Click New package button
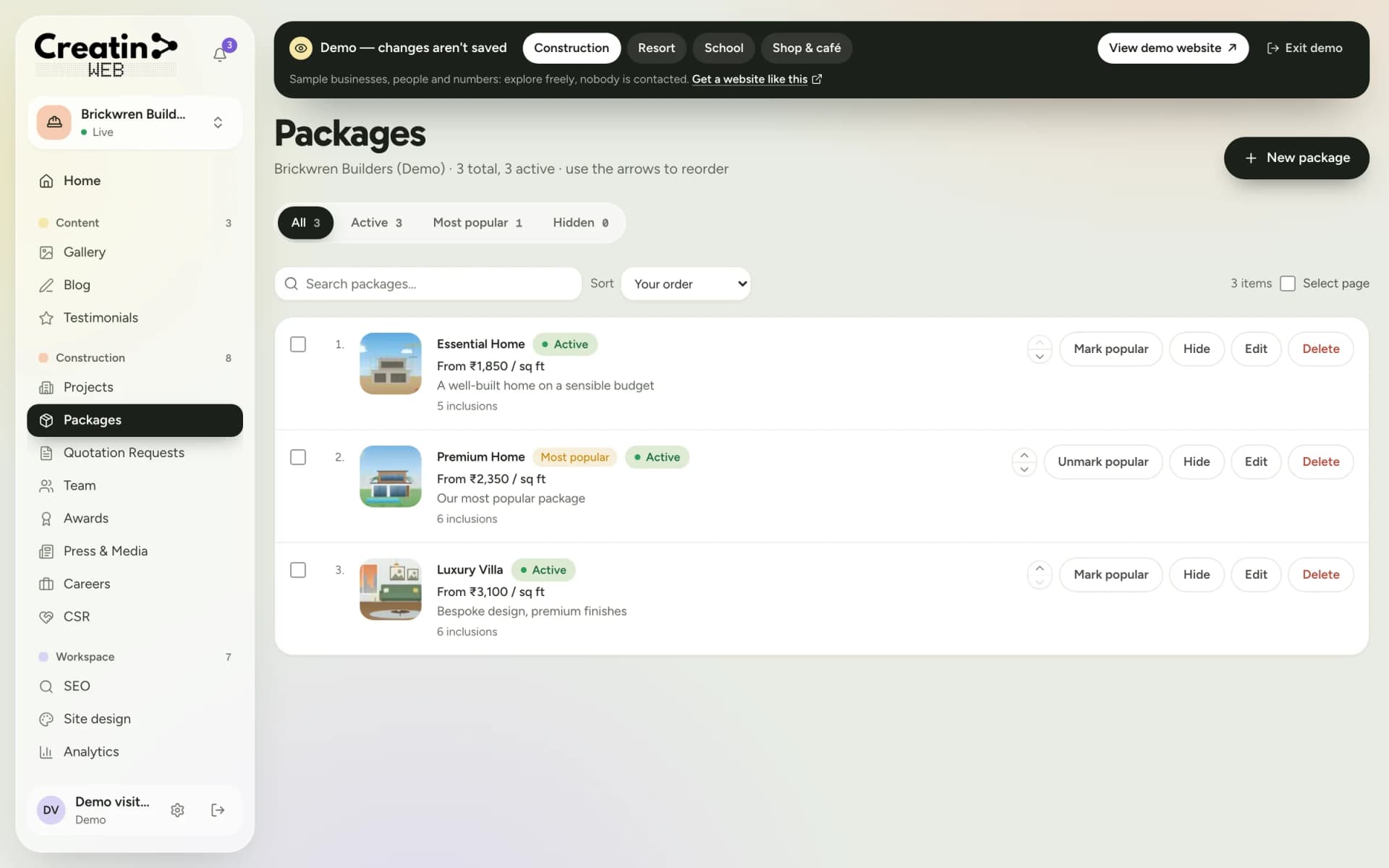 pyautogui.click(x=1296, y=158)
